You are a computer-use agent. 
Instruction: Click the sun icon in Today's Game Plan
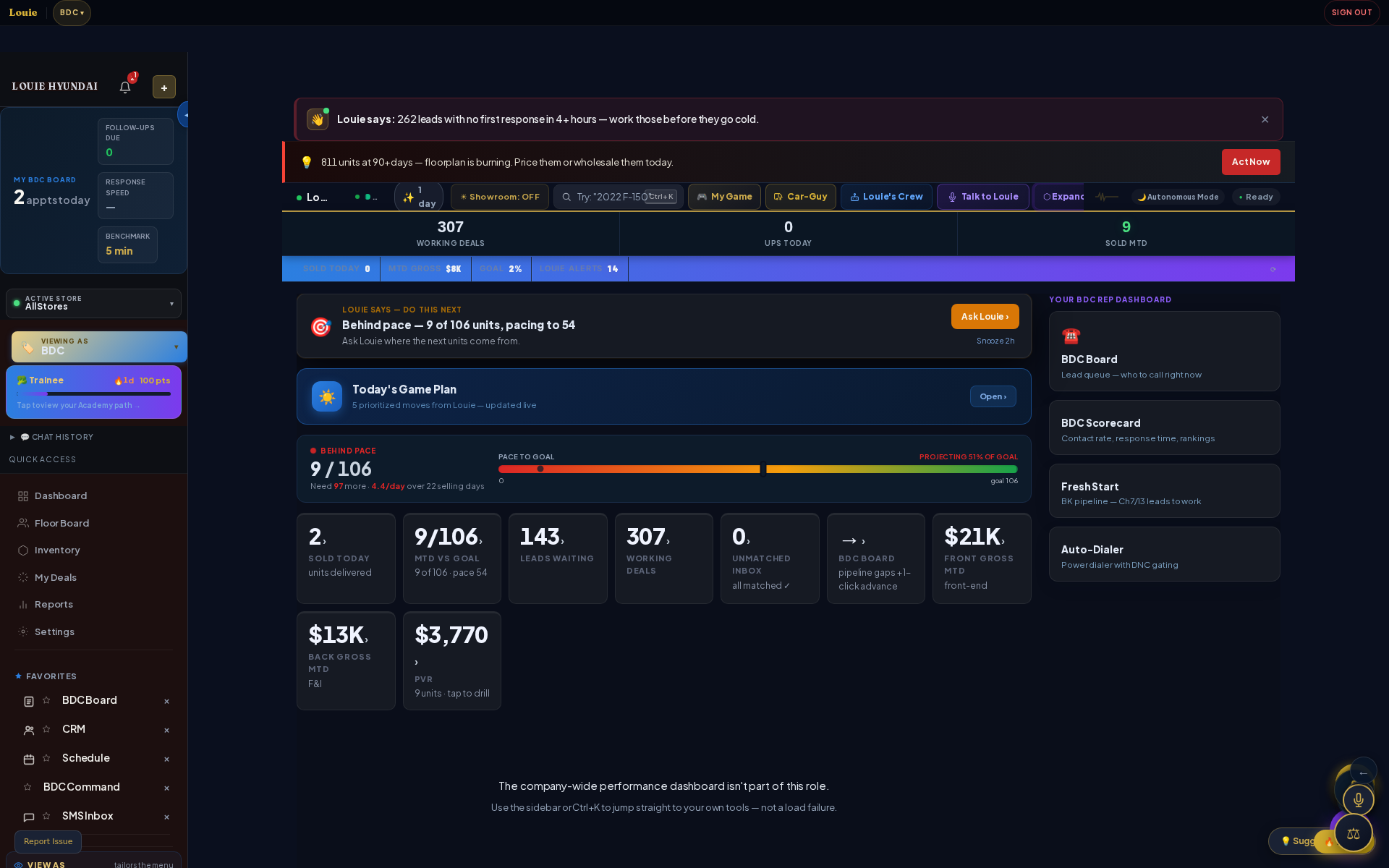click(327, 396)
